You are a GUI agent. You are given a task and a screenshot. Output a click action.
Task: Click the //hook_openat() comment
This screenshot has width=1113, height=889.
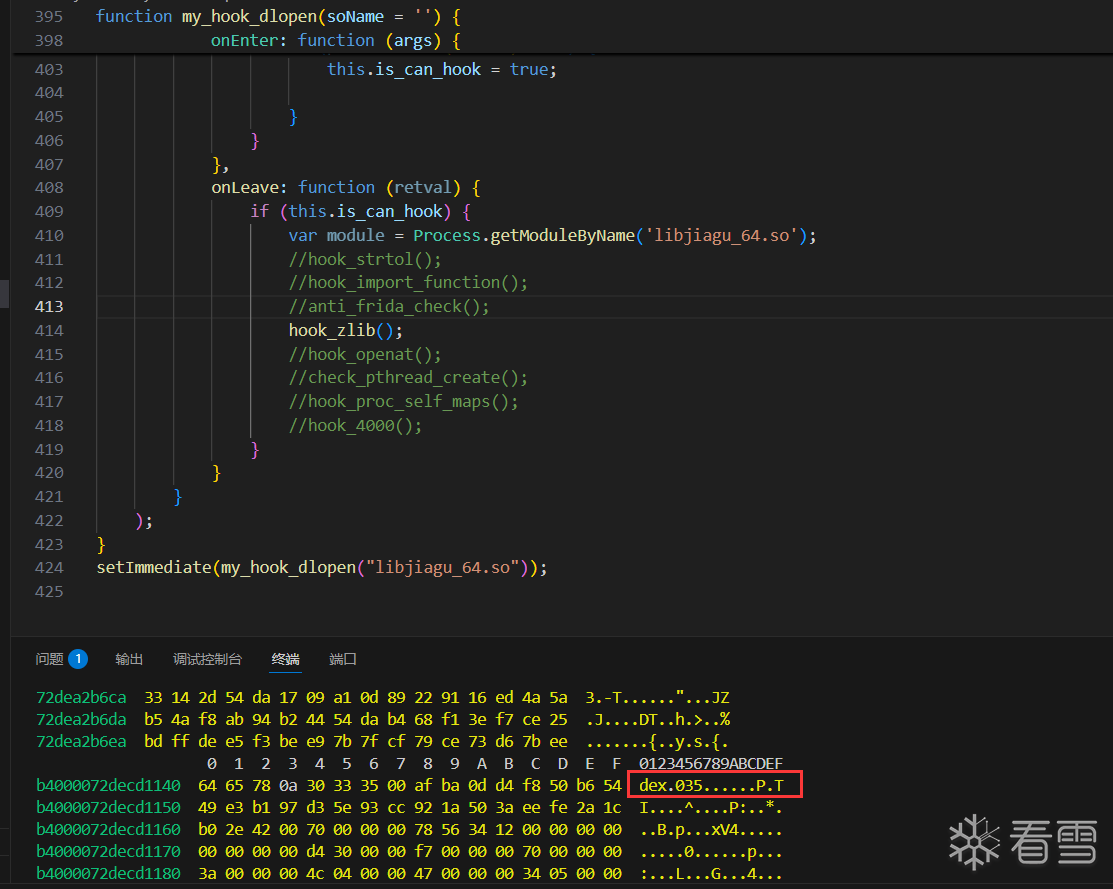click(x=365, y=354)
